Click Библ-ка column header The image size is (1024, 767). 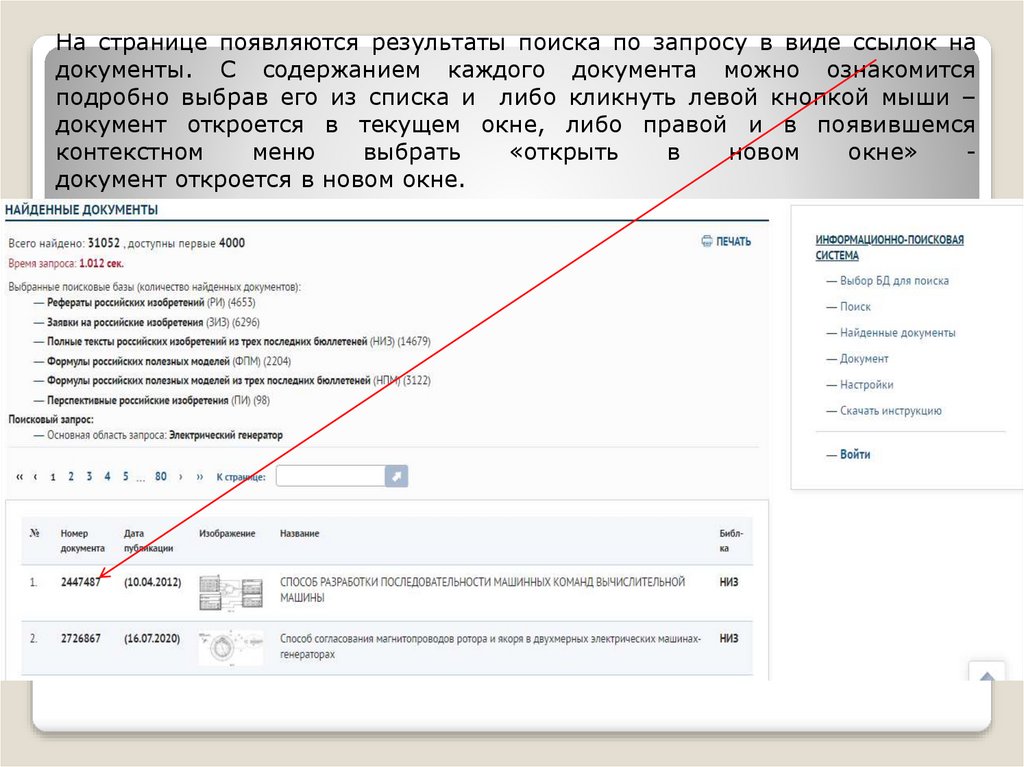point(731,541)
